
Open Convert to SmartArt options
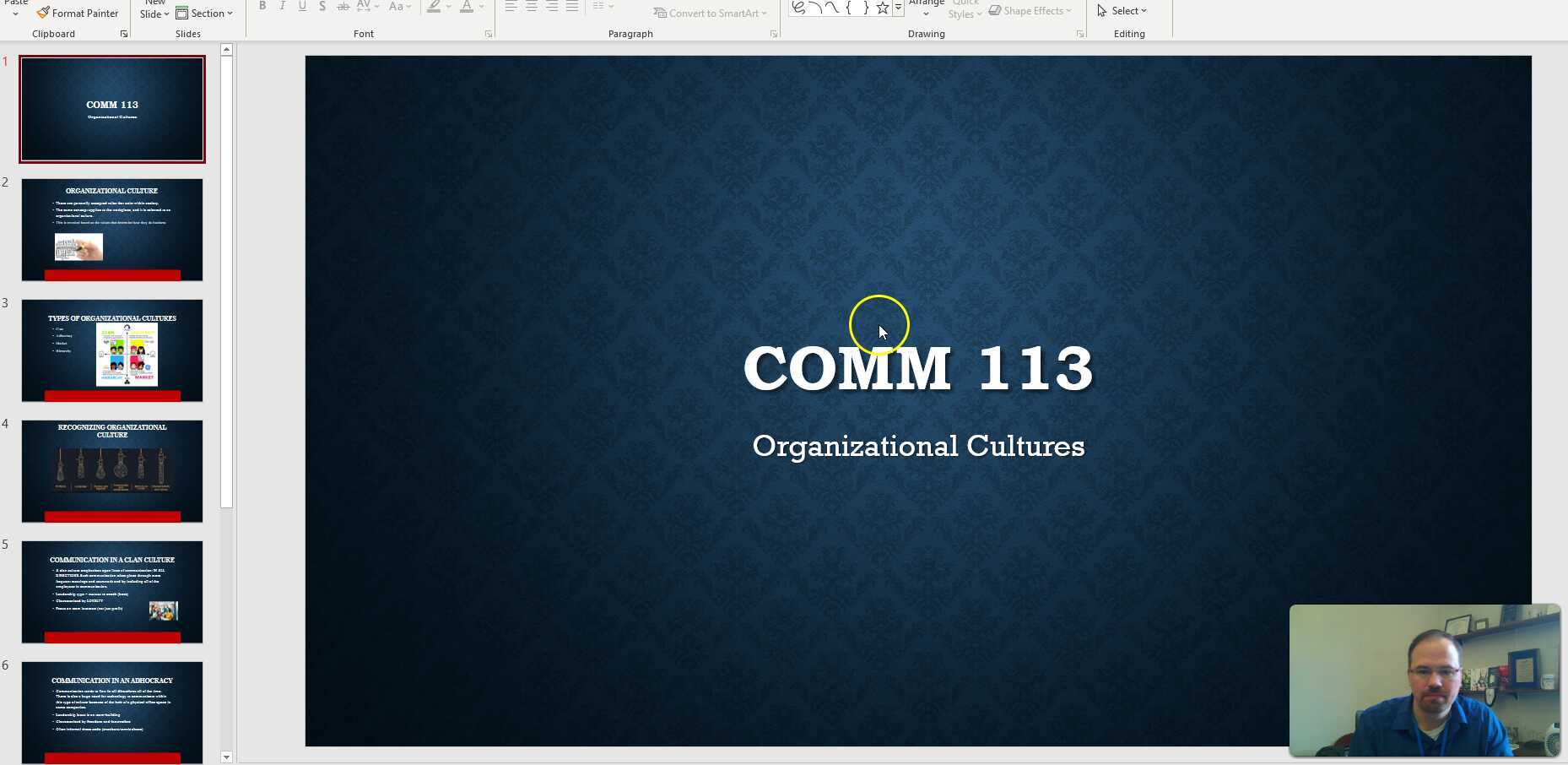pos(710,13)
